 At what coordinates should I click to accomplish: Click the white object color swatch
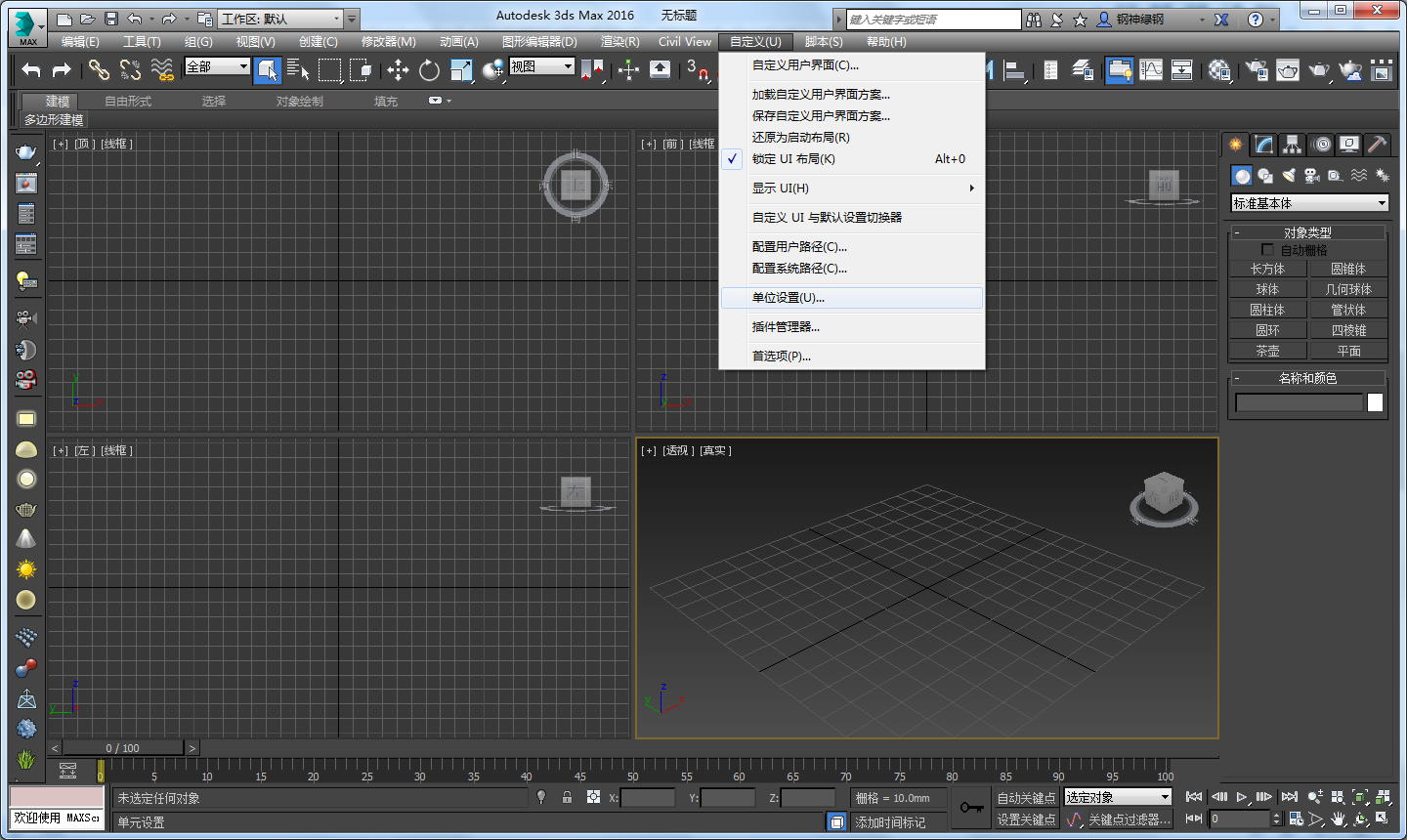[1376, 402]
